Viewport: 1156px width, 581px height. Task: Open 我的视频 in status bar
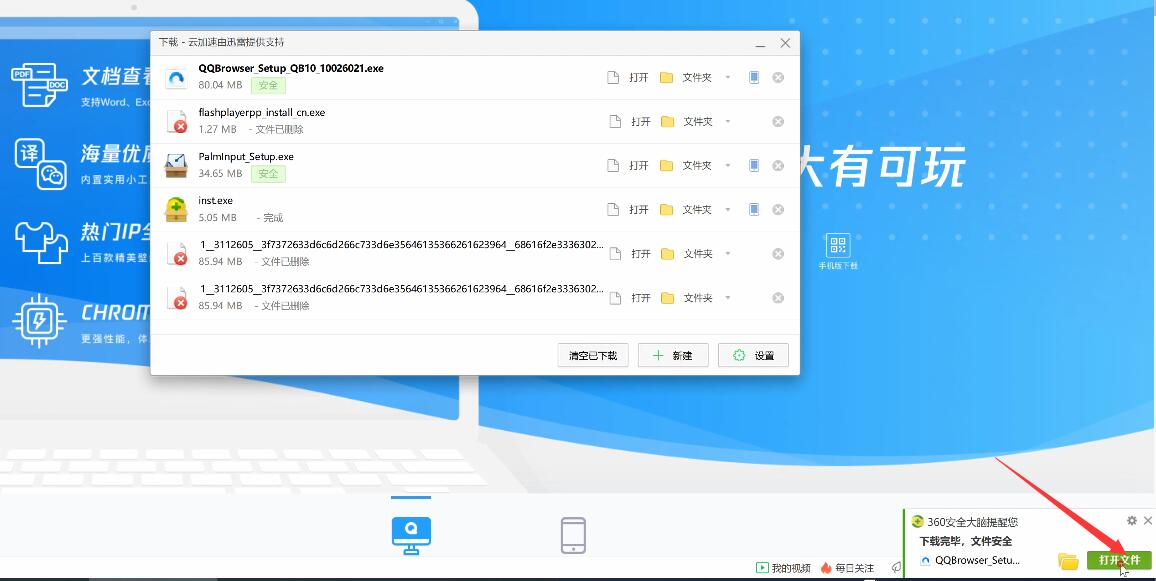pyautogui.click(x=783, y=568)
